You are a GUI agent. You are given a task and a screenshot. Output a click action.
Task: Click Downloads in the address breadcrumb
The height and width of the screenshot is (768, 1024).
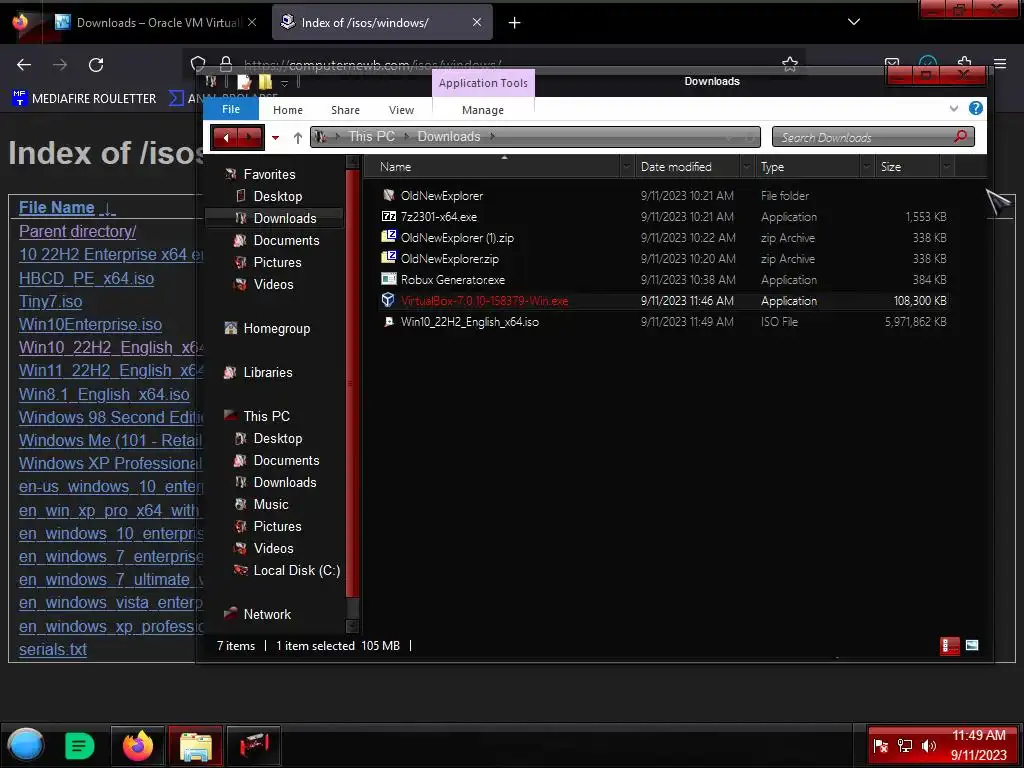coord(449,136)
